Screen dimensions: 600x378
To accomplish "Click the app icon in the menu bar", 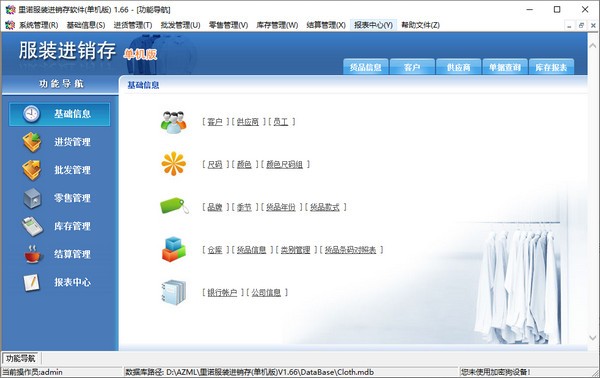I will [x=10, y=25].
